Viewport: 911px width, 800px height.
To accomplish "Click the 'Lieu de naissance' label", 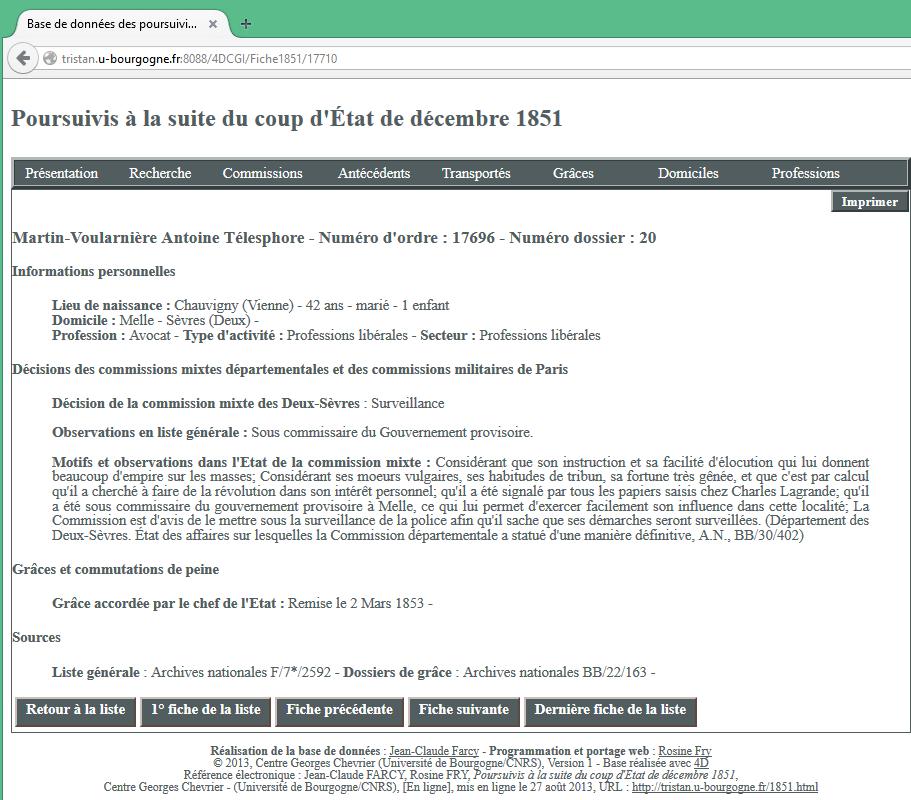I will point(111,305).
